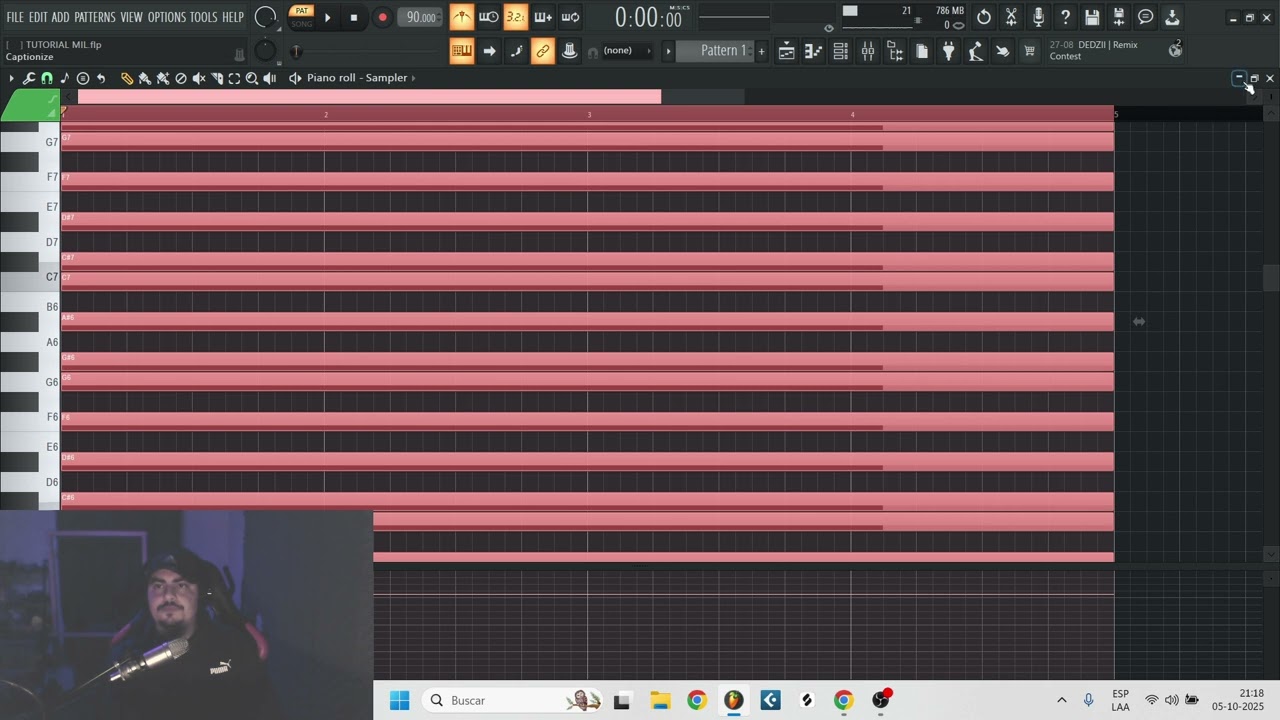Pick the magnifier Zoom tool
1280x720 pixels.
click(252, 78)
